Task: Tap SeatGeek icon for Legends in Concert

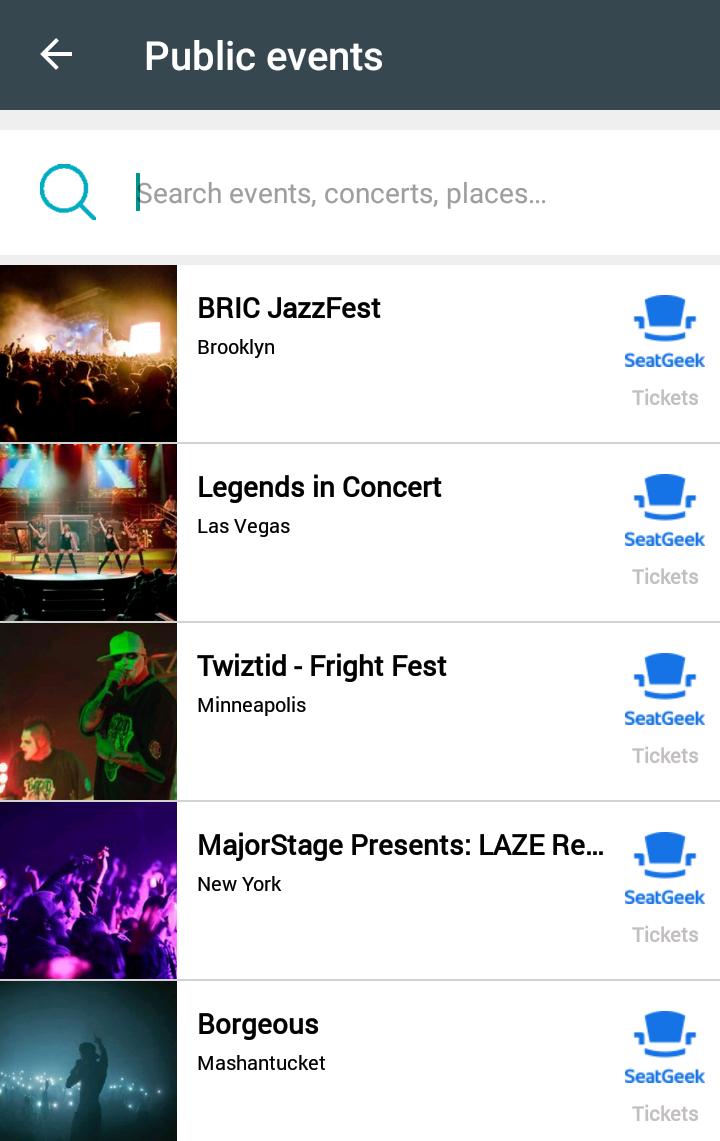Action: (664, 511)
